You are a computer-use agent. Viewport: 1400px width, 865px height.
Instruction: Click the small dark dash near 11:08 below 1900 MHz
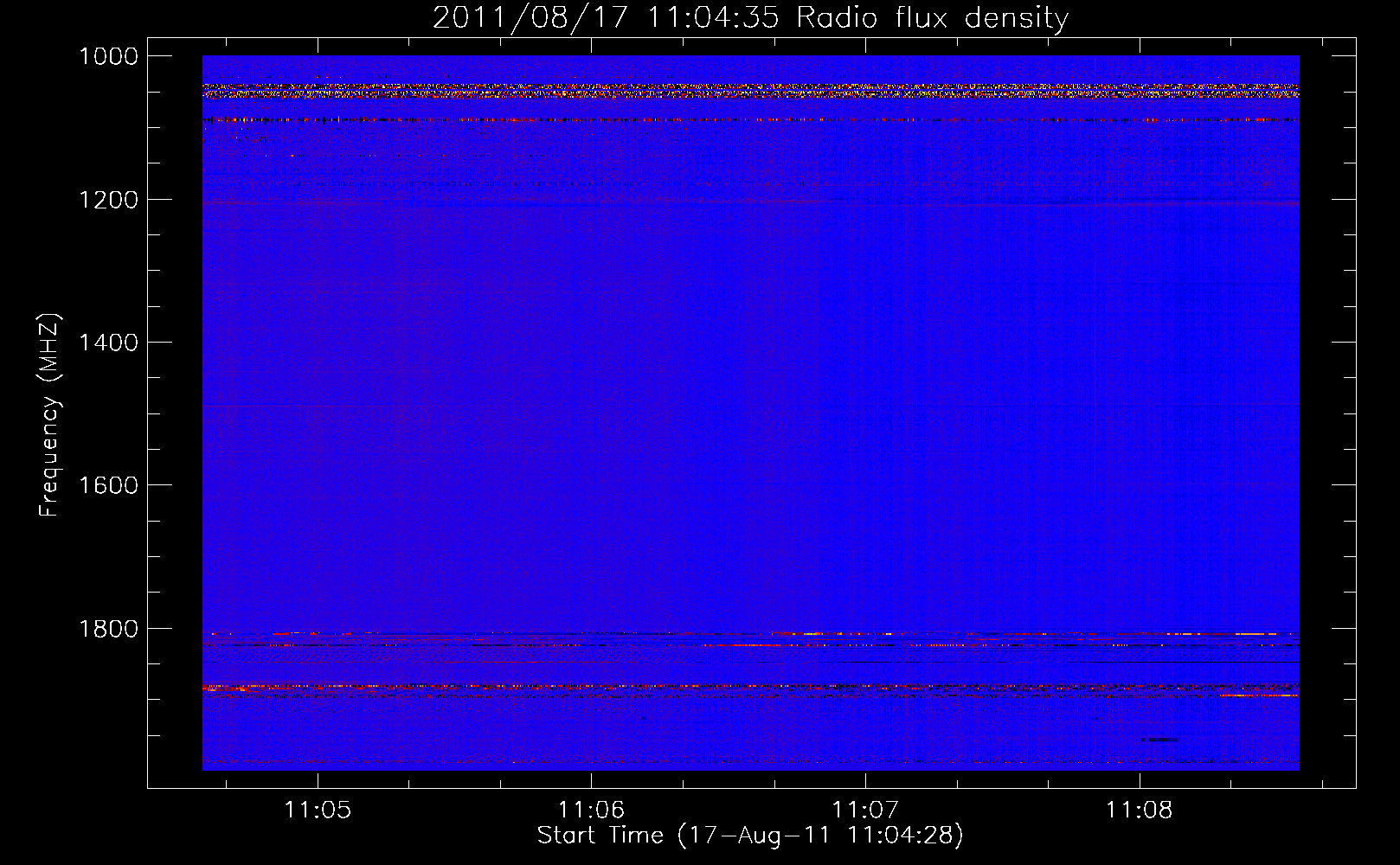[1159, 740]
